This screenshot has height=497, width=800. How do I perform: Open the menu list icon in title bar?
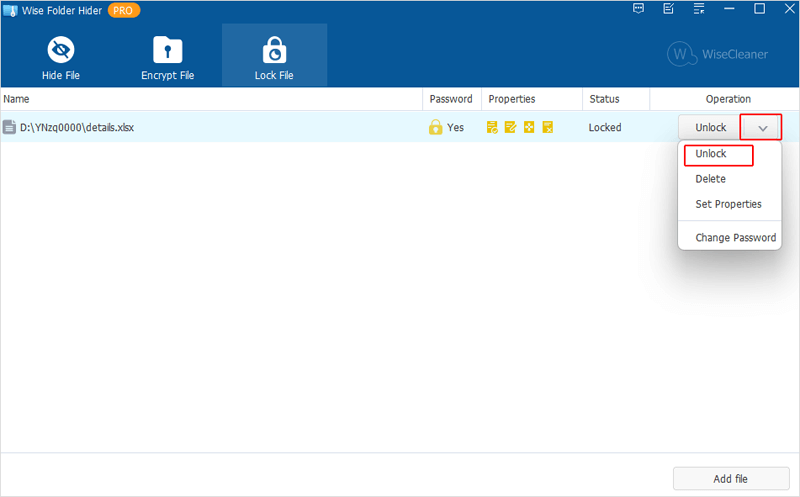point(698,9)
